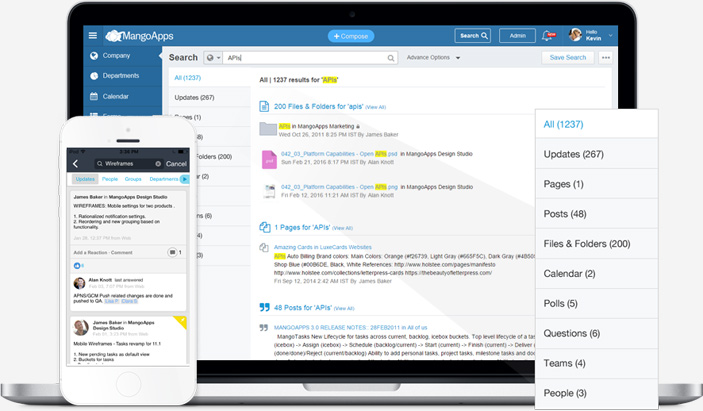Open Company in the sidebar

pos(116,56)
